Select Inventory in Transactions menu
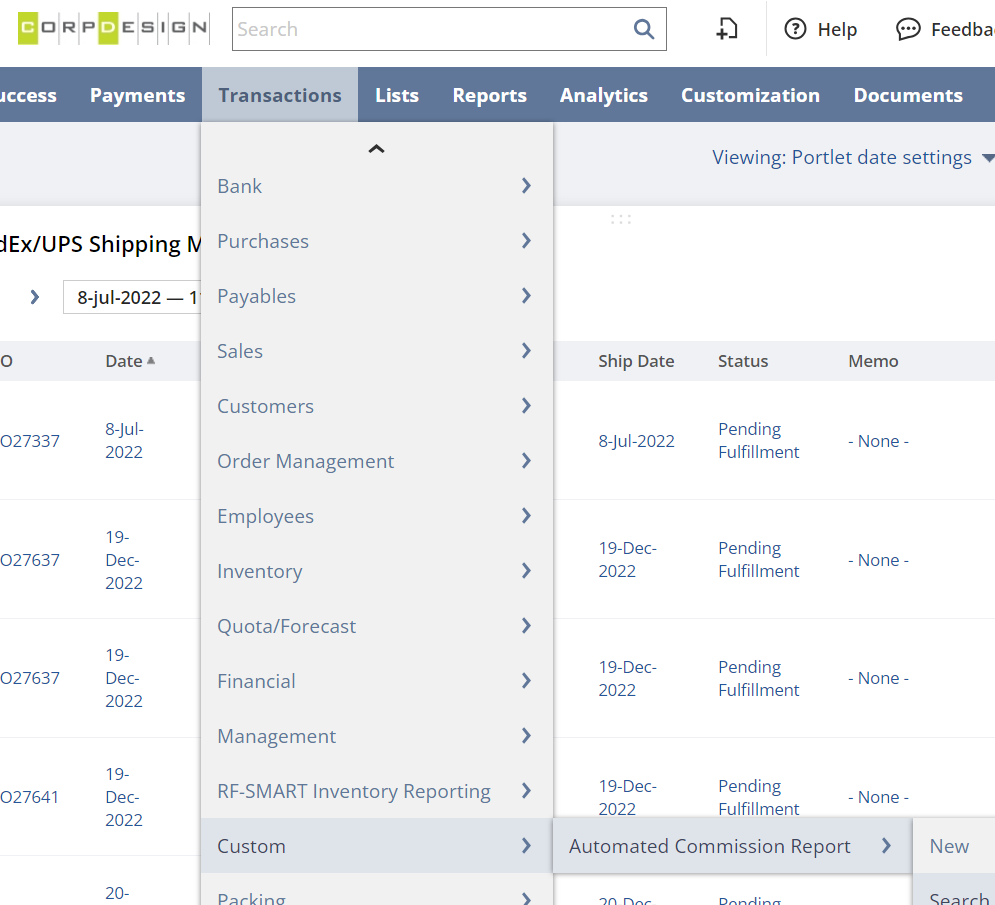 coord(376,571)
